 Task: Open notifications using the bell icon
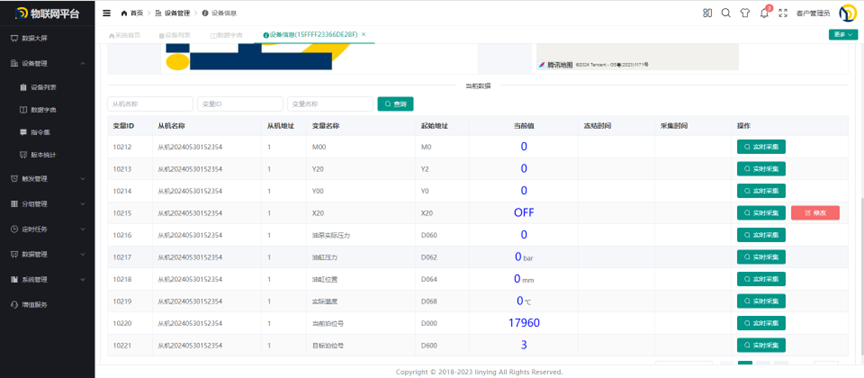click(x=764, y=14)
